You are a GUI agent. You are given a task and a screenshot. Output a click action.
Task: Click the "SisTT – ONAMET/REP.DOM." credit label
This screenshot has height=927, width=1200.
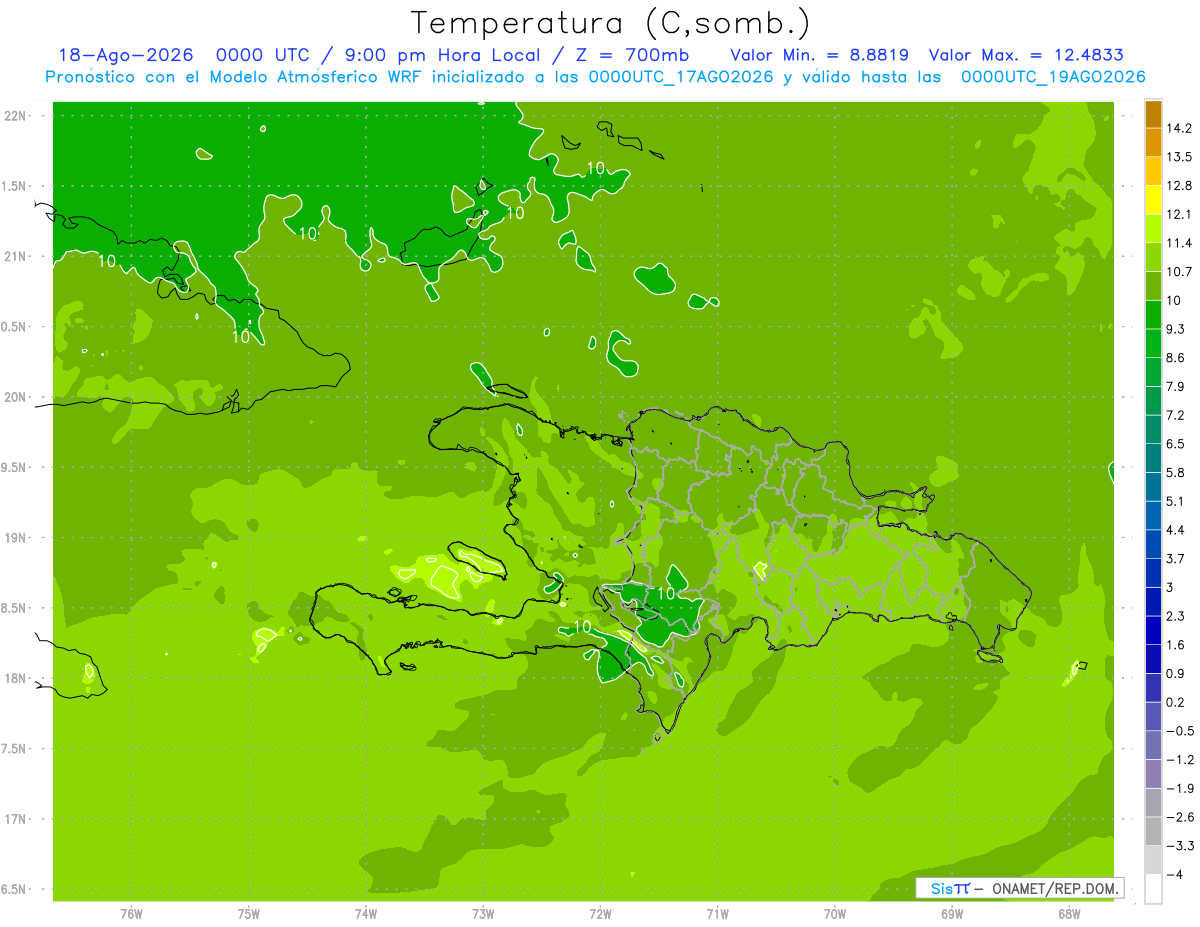[x=1019, y=888]
